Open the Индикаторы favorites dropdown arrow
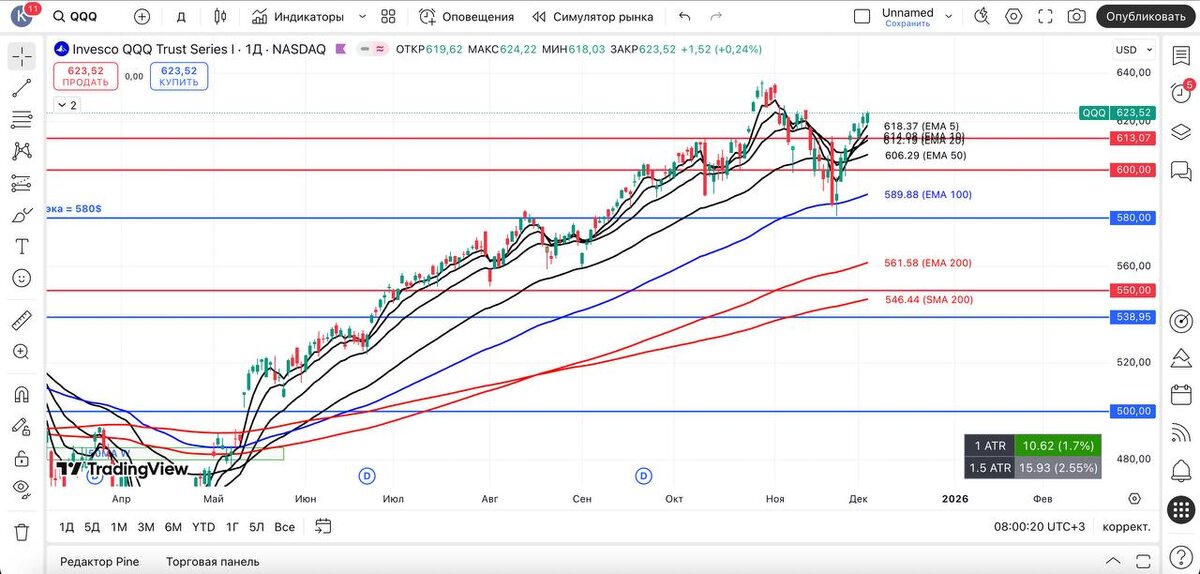The image size is (1200, 574). tap(362, 17)
